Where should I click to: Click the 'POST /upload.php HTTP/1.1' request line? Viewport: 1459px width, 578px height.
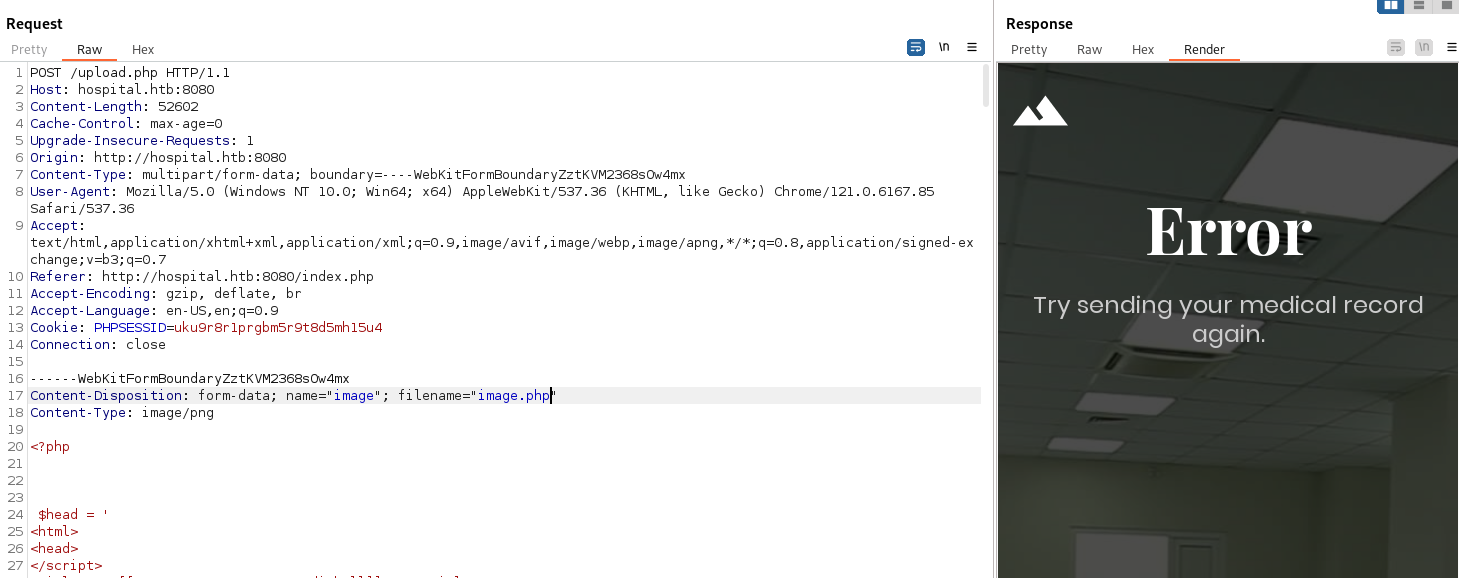130,73
